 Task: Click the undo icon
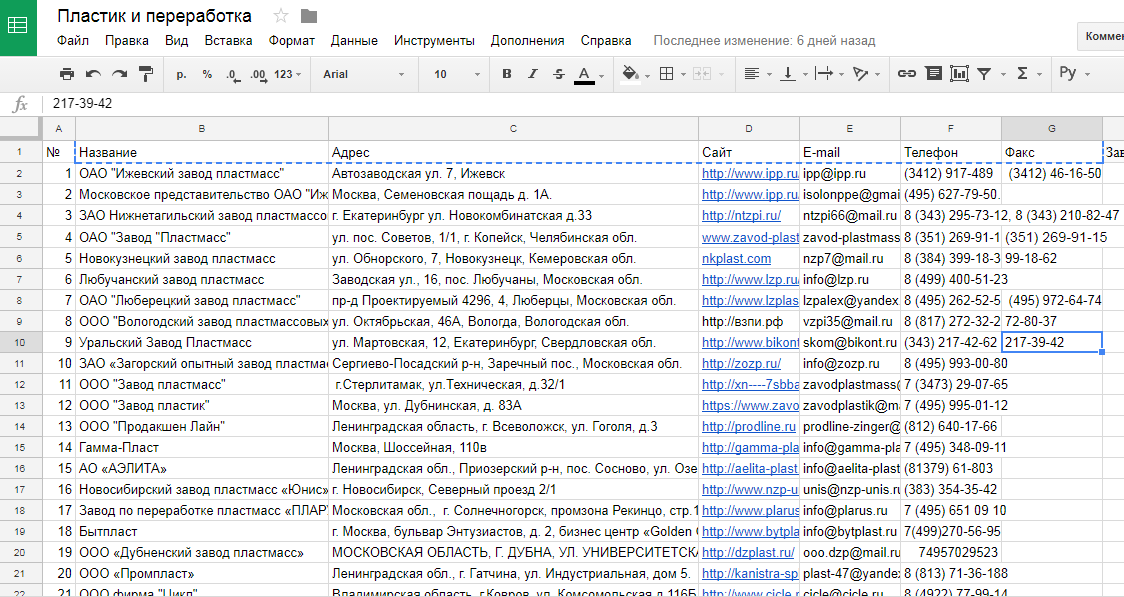93,74
